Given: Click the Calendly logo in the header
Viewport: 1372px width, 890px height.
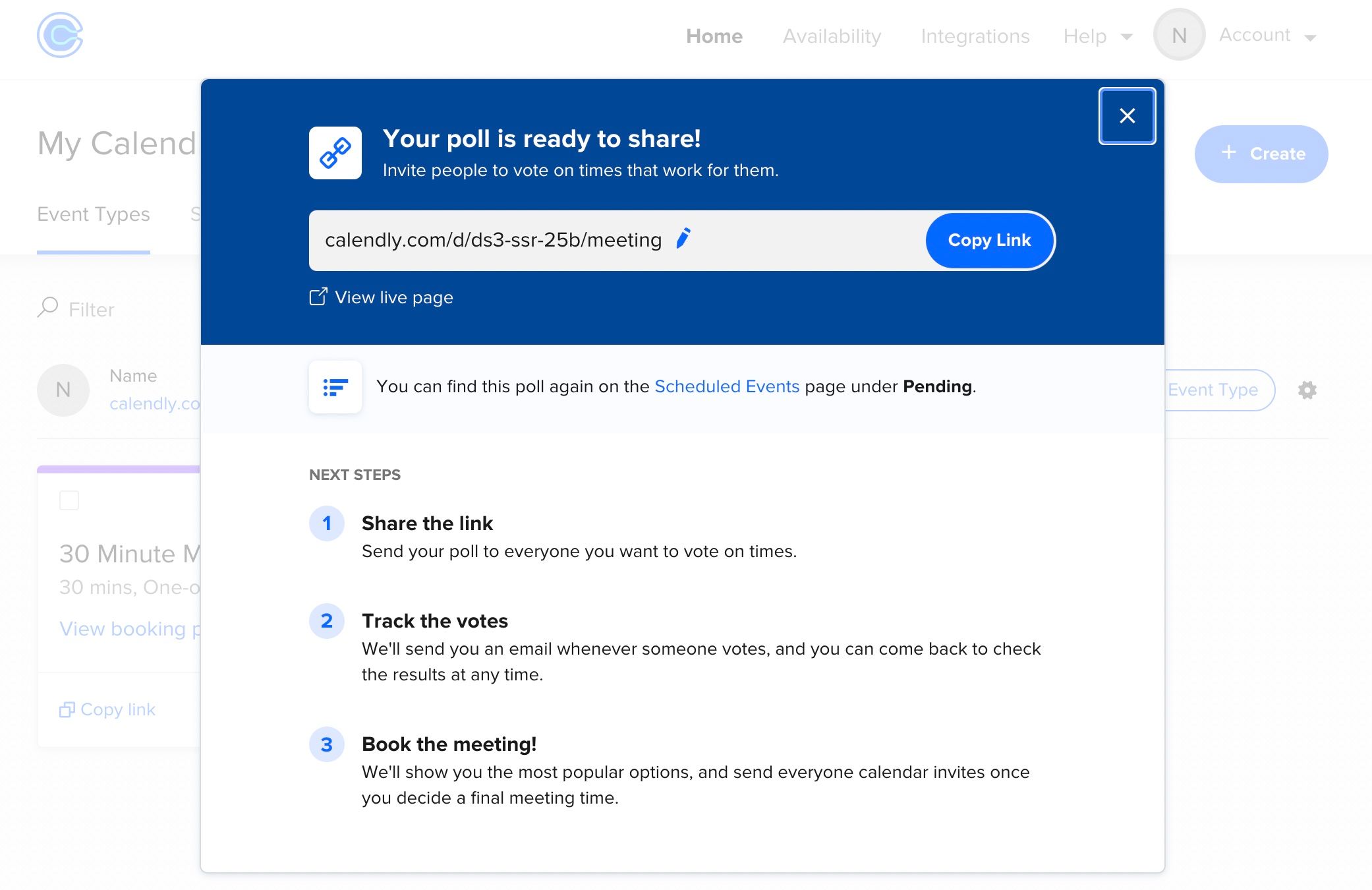Looking at the screenshot, I should tap(60, 35).
